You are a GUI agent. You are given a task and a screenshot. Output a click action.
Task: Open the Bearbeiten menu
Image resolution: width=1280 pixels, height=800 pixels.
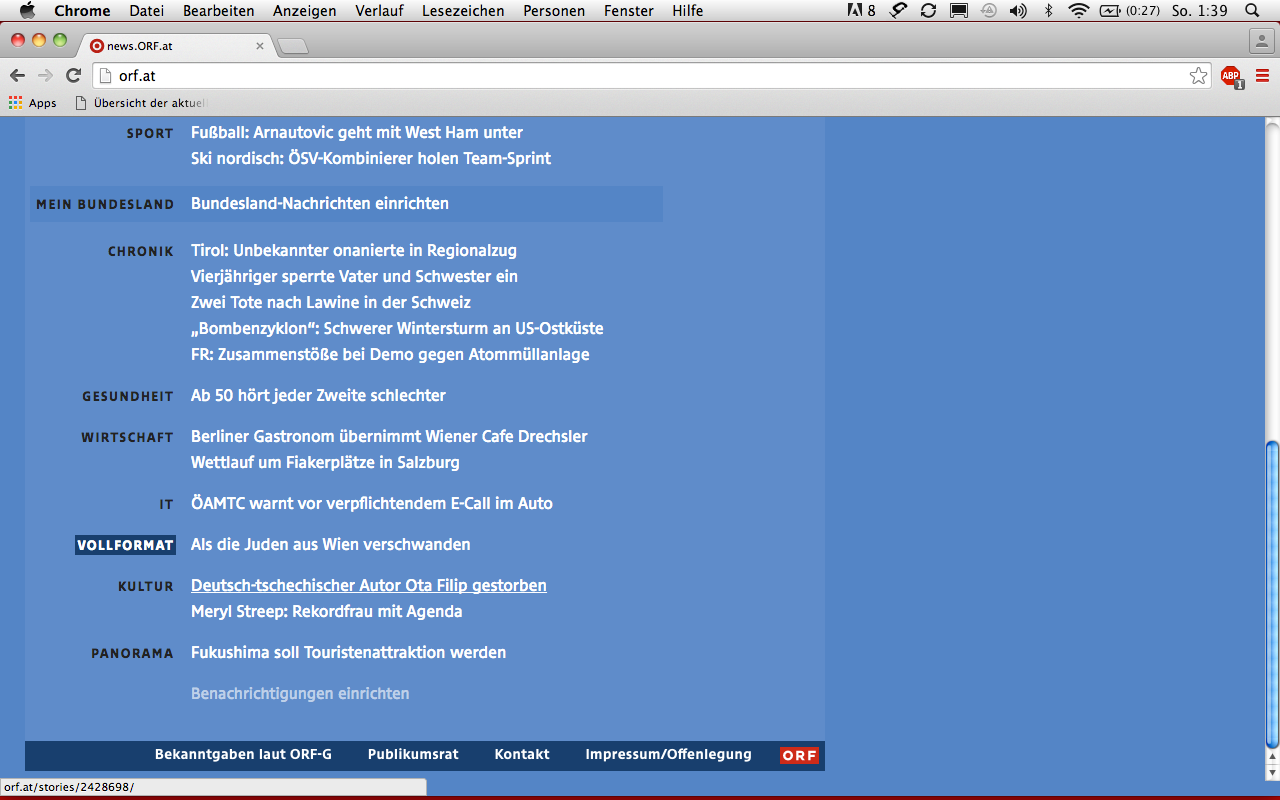[219, 11]
